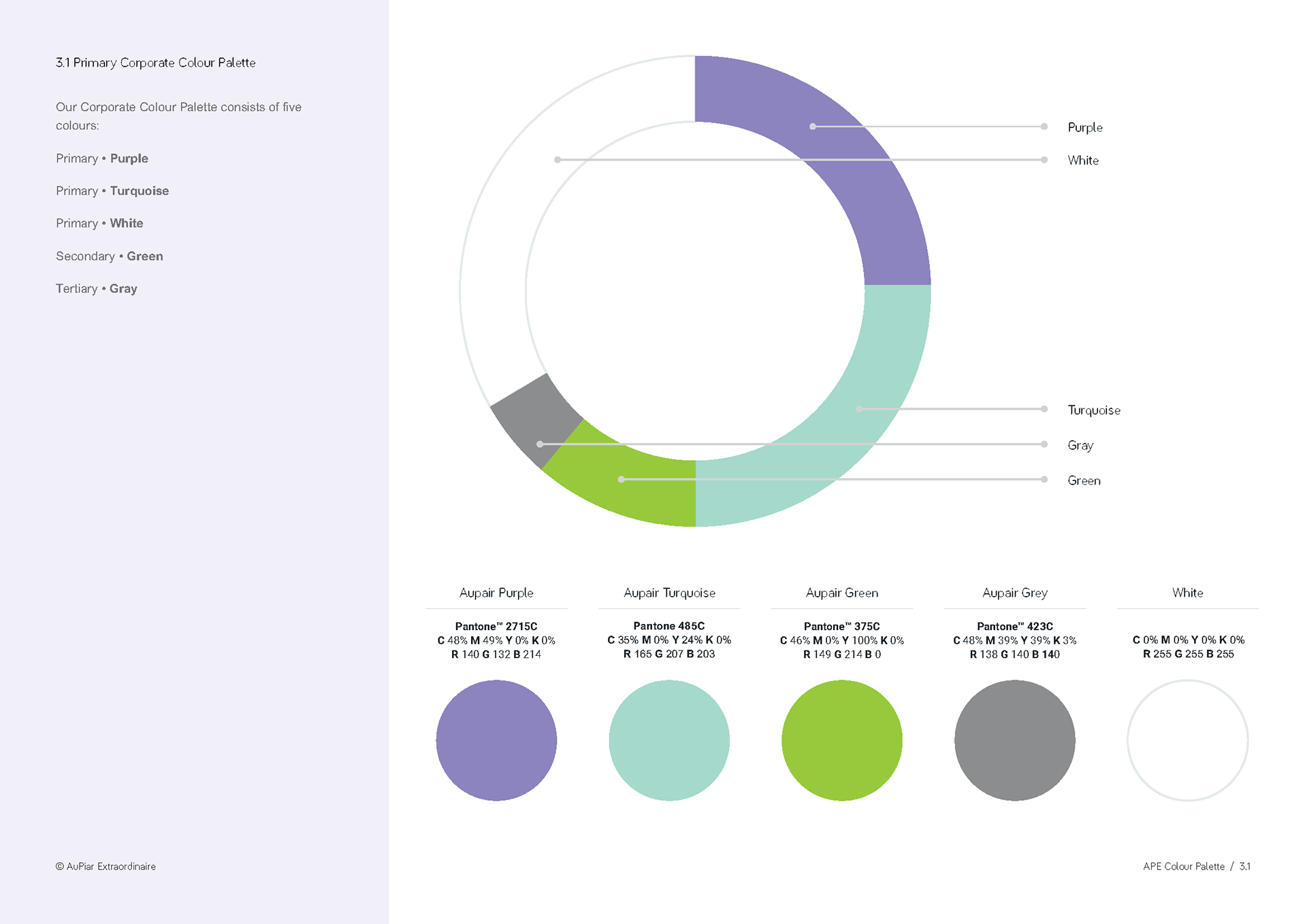The image size is (1307, 924).
Task: Select the heading '3.1 Primary Corporate Colour Palette'
Action: pos(156,63)
